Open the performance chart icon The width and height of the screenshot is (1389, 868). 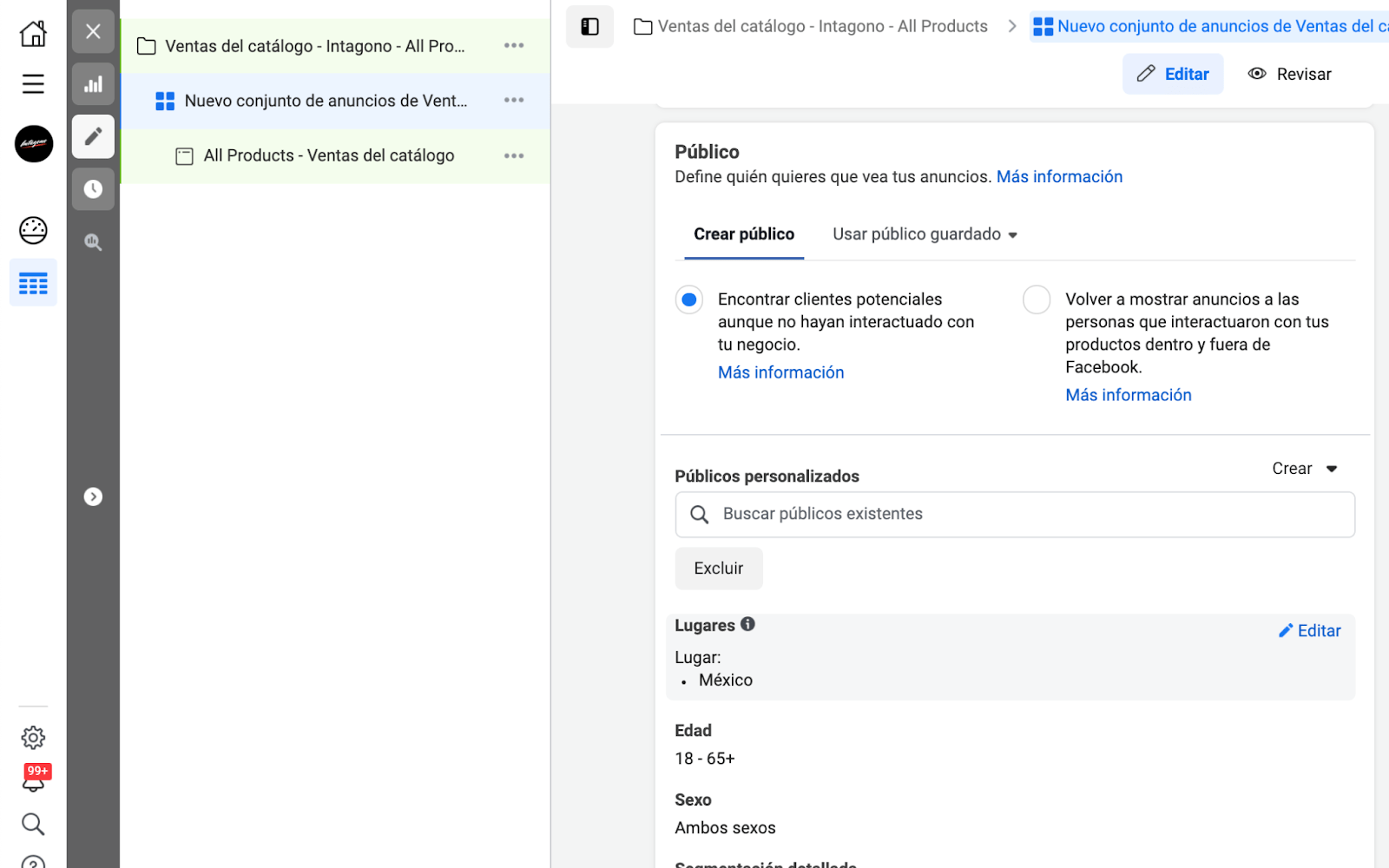click(x=93, y=84)
